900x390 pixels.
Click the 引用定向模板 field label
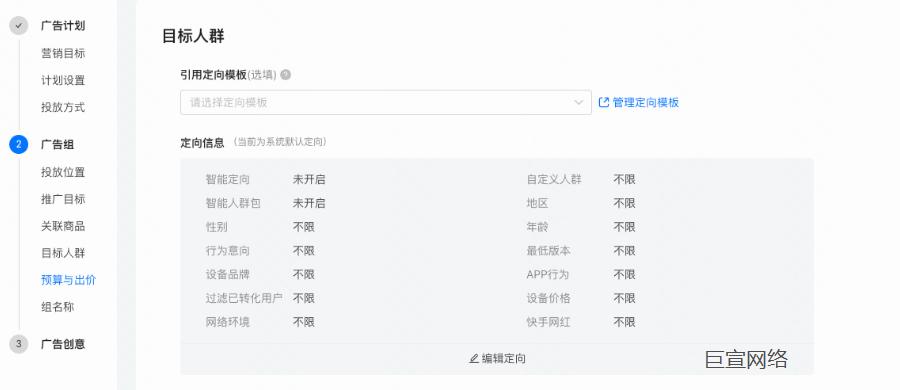click(214, 75)
